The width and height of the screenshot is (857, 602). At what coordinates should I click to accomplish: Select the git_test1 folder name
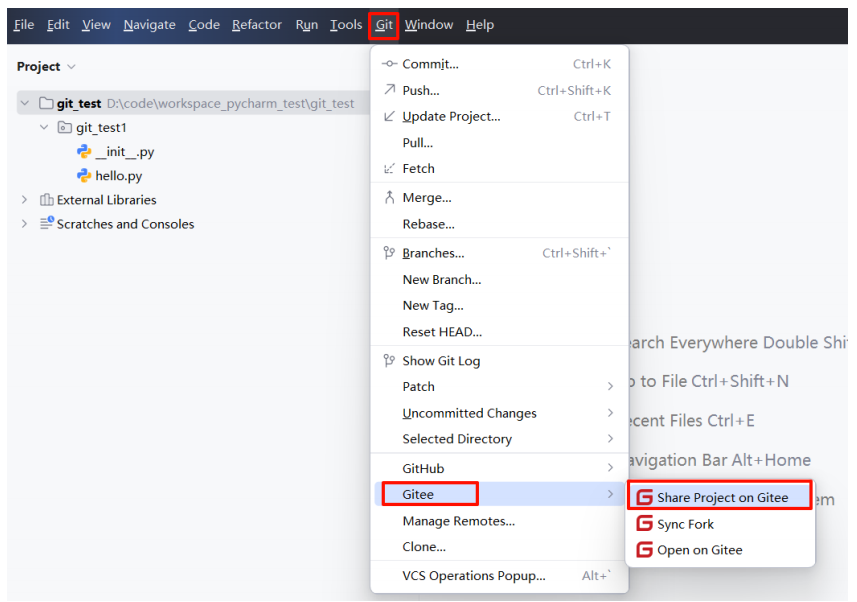point(101,127)
